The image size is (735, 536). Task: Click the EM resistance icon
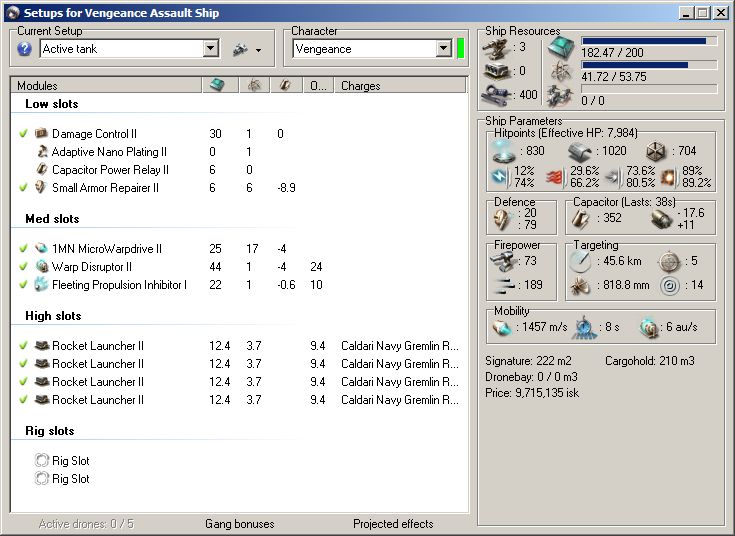click(x=500, y=177)
